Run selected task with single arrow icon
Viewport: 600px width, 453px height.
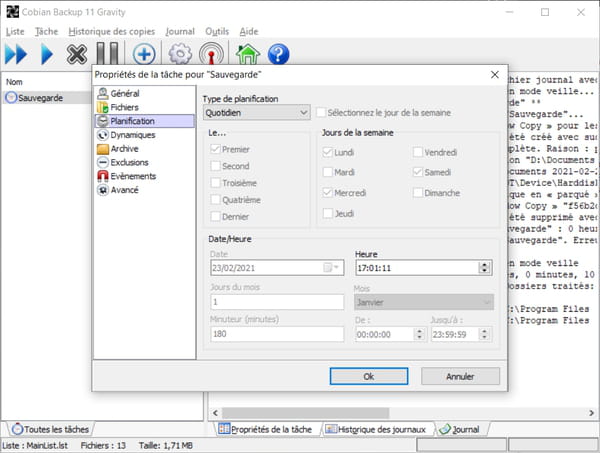47,54
